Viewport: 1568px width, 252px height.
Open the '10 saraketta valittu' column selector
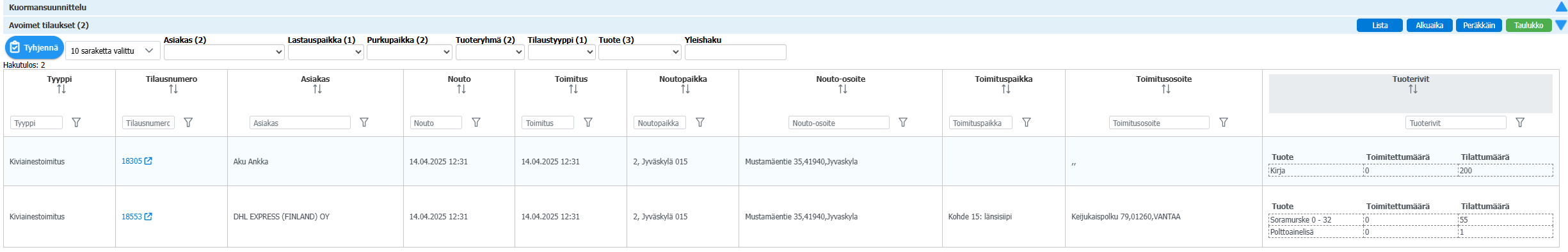(113, 51)
